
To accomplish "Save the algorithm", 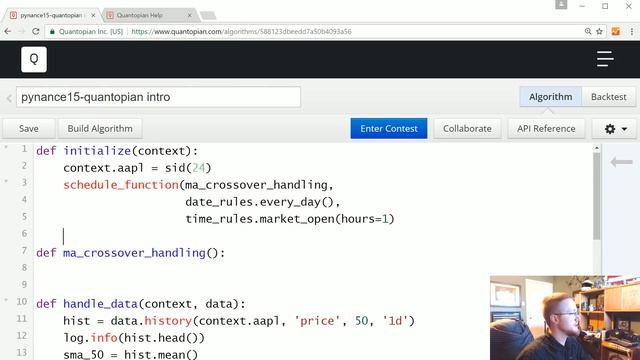I will [29, 129].
